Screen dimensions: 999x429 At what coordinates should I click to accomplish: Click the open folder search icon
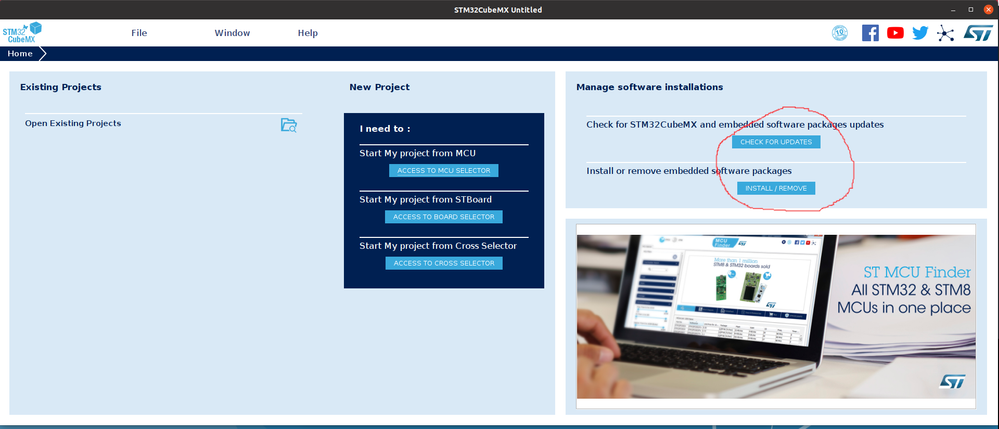point(289,125)
